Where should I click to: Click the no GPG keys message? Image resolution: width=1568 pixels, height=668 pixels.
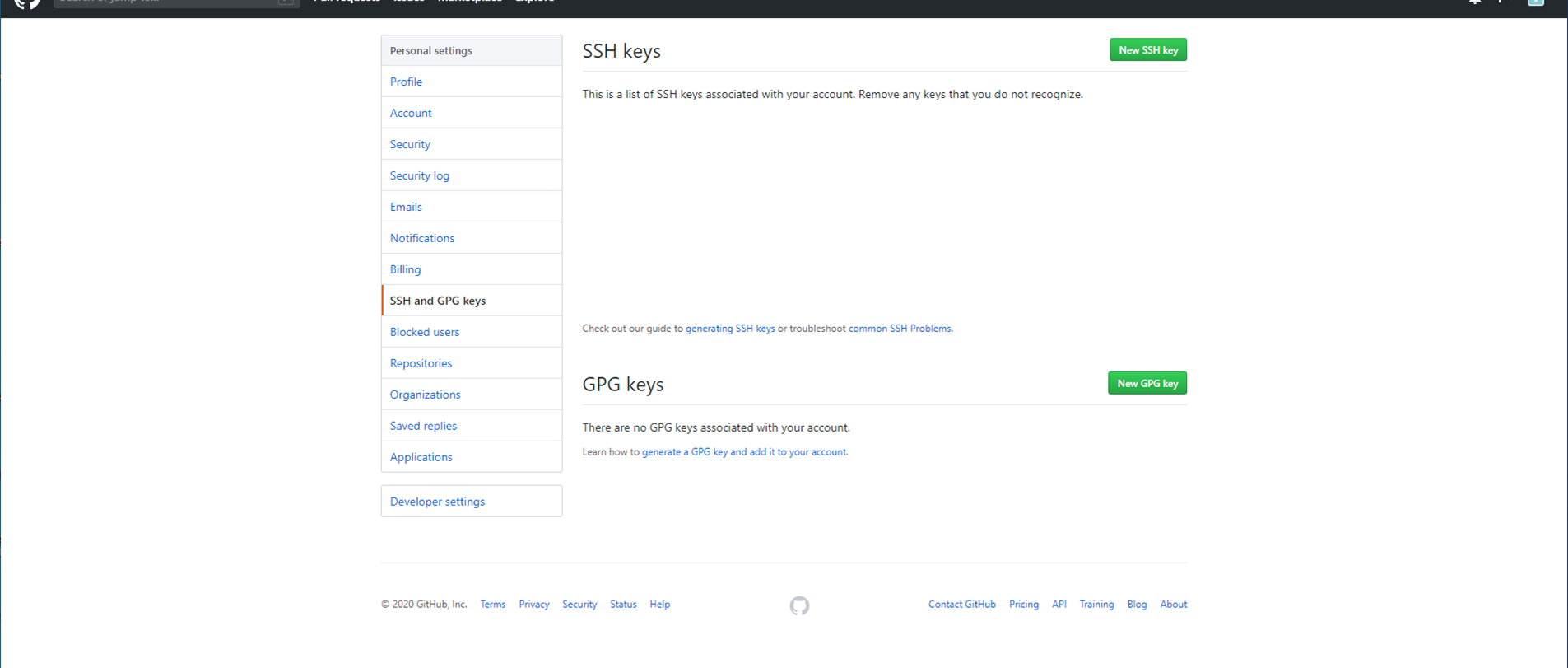tap(716, 427)
